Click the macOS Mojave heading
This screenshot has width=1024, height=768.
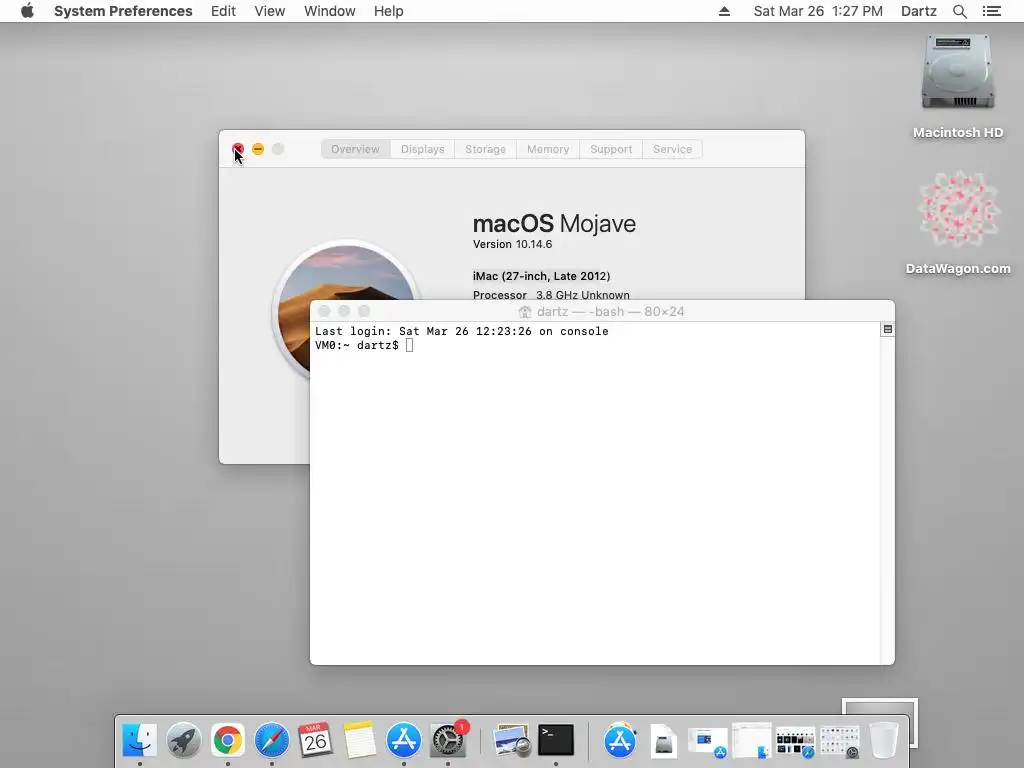pos(554,224)
